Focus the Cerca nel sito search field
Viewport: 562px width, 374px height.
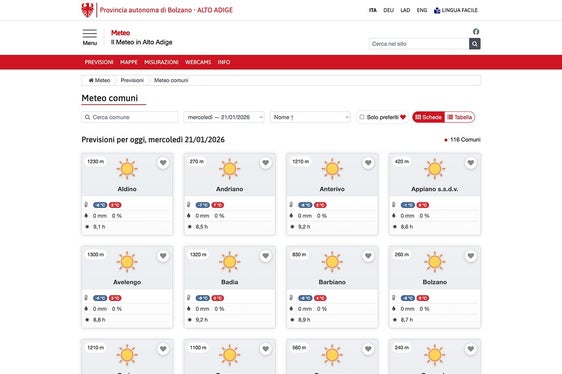(x=419, y=44)
